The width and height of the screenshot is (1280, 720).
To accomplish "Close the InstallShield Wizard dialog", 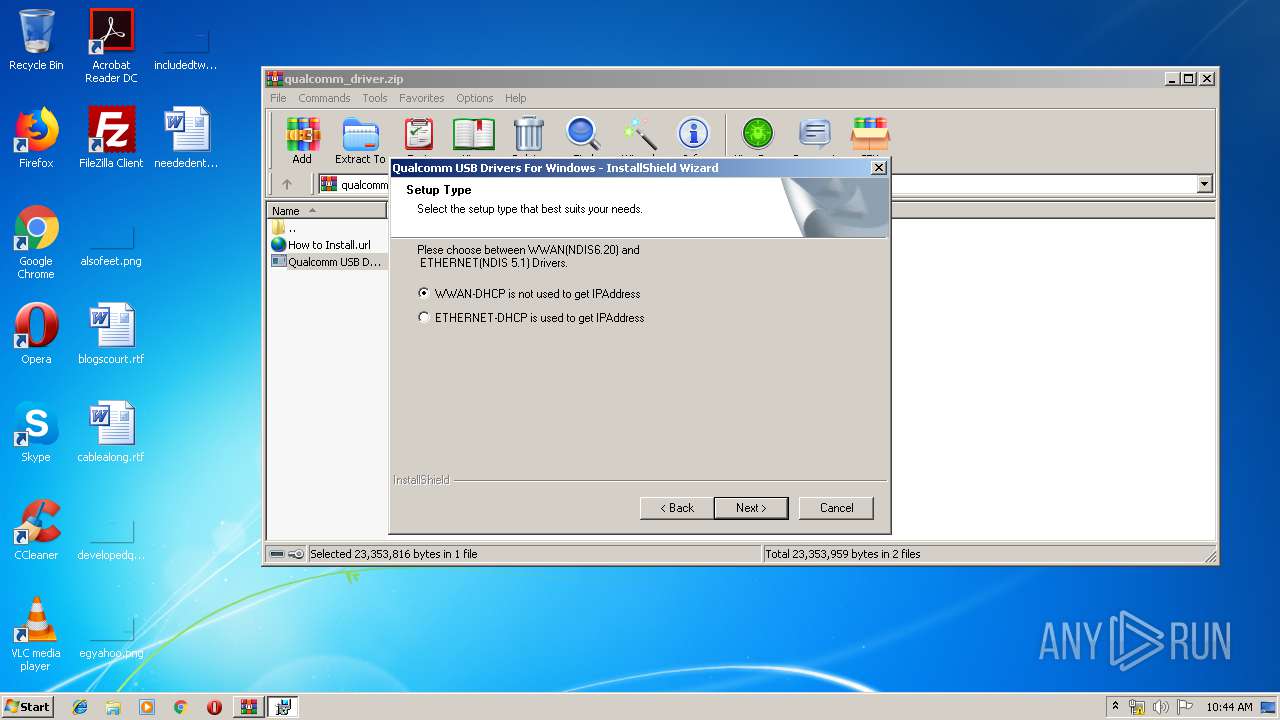I will point(878,168).
